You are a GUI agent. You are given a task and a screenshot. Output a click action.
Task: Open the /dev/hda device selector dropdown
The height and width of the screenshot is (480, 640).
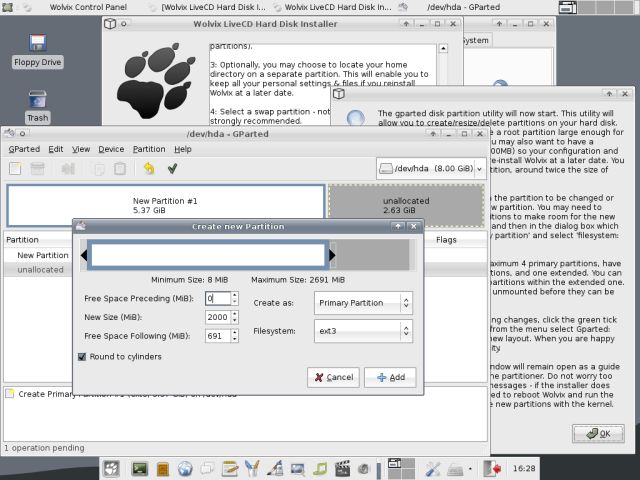point(430,169)
